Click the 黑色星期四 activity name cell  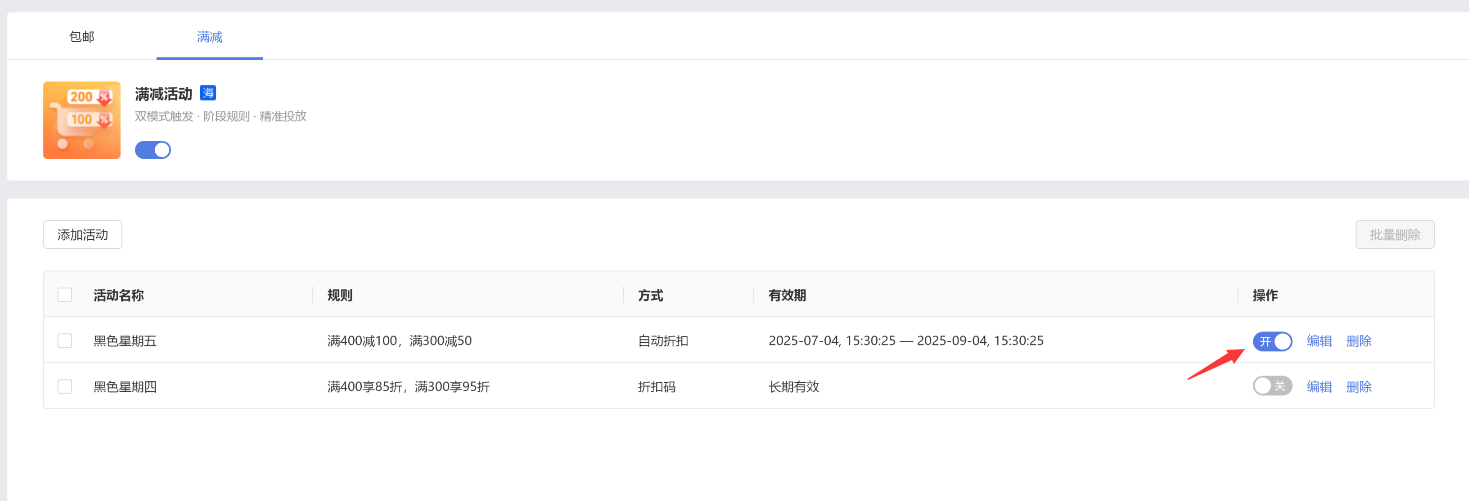pos(125,387)
